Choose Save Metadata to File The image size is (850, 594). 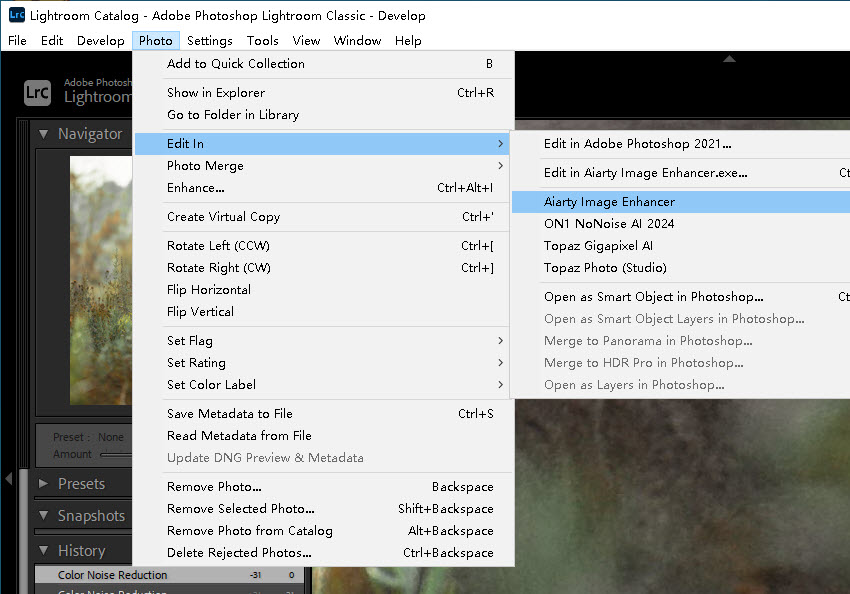click(322, 414)
